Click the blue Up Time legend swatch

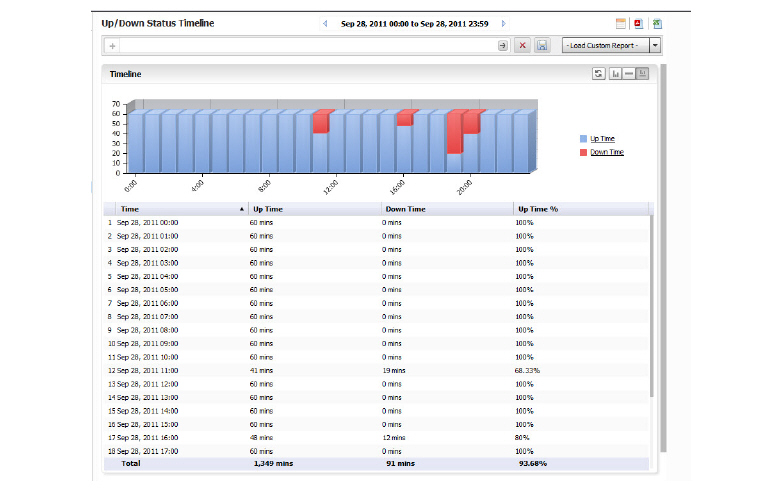point(583,139)
